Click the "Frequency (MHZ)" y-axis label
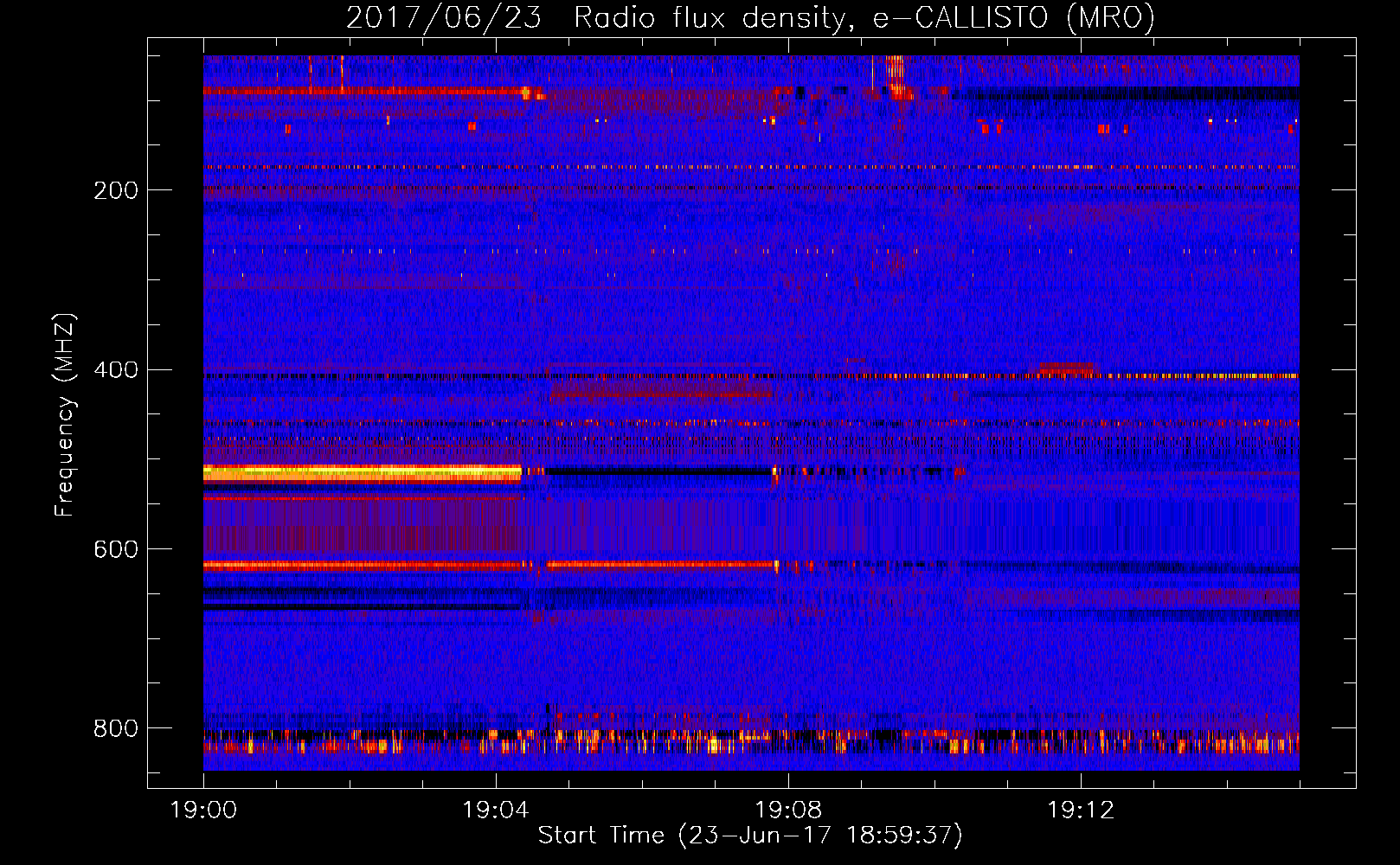Image resolution: width=1400 pixels, height=865 pixels. (x=64, y=415)
